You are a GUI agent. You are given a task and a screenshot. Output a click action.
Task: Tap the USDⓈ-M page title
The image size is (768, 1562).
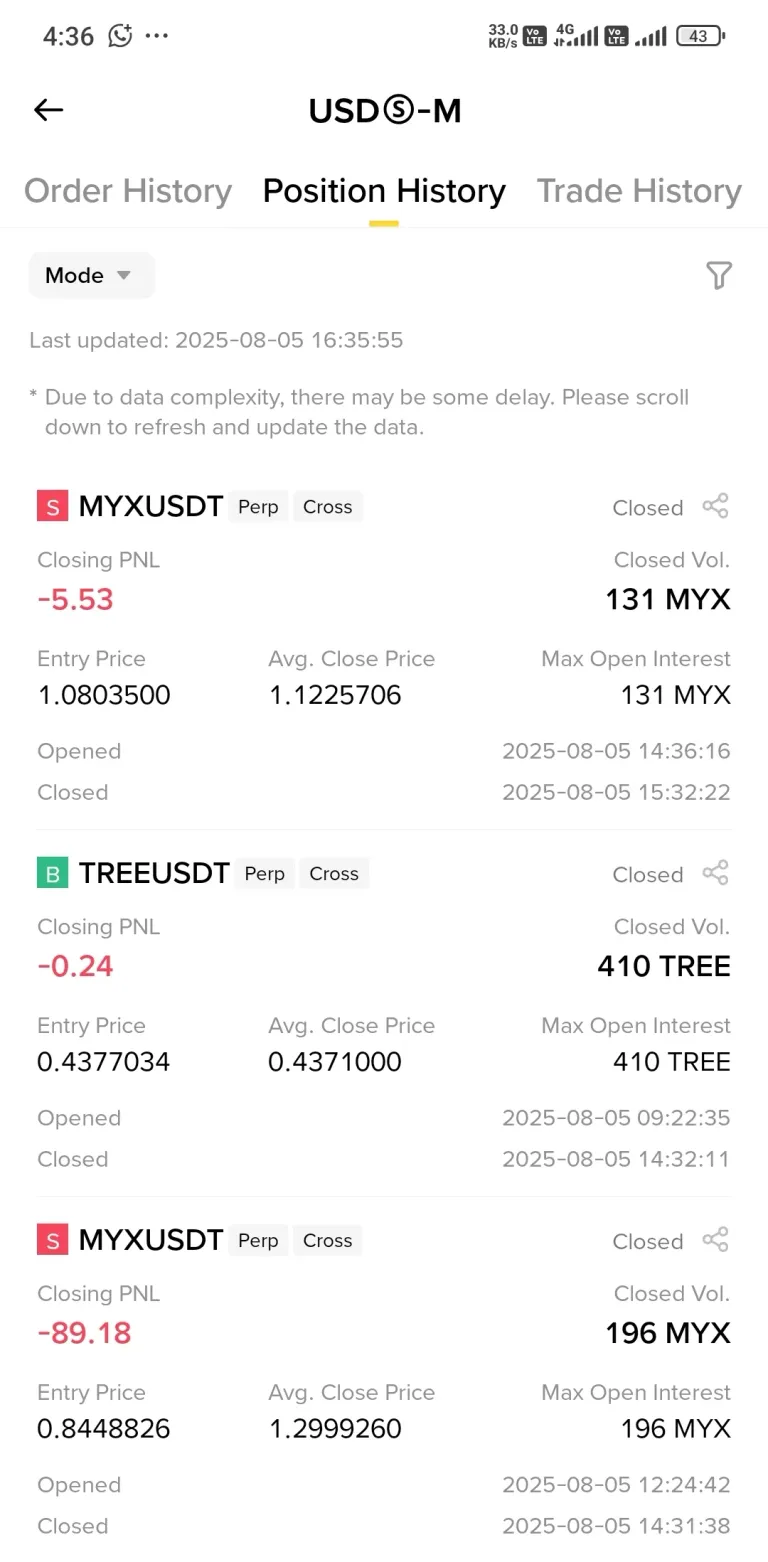click(384, 110)
